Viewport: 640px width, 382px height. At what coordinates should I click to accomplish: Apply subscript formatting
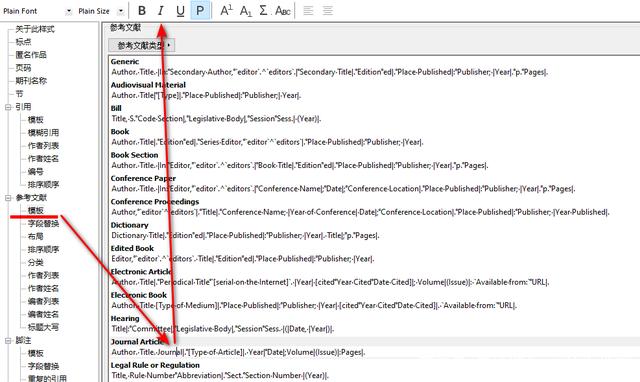[x=245, y=11]
